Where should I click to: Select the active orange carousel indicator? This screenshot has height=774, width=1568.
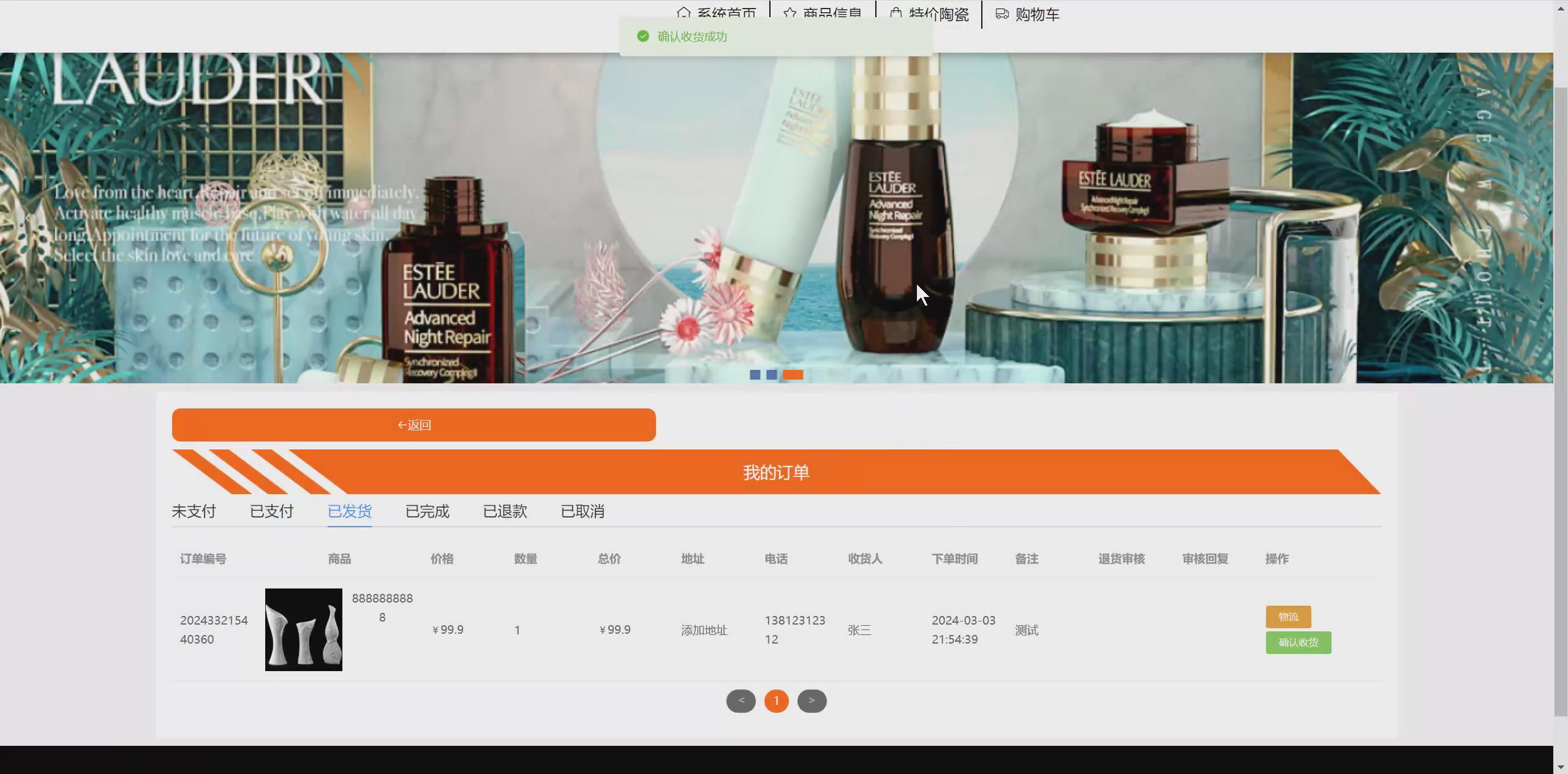tap(793, 375)
